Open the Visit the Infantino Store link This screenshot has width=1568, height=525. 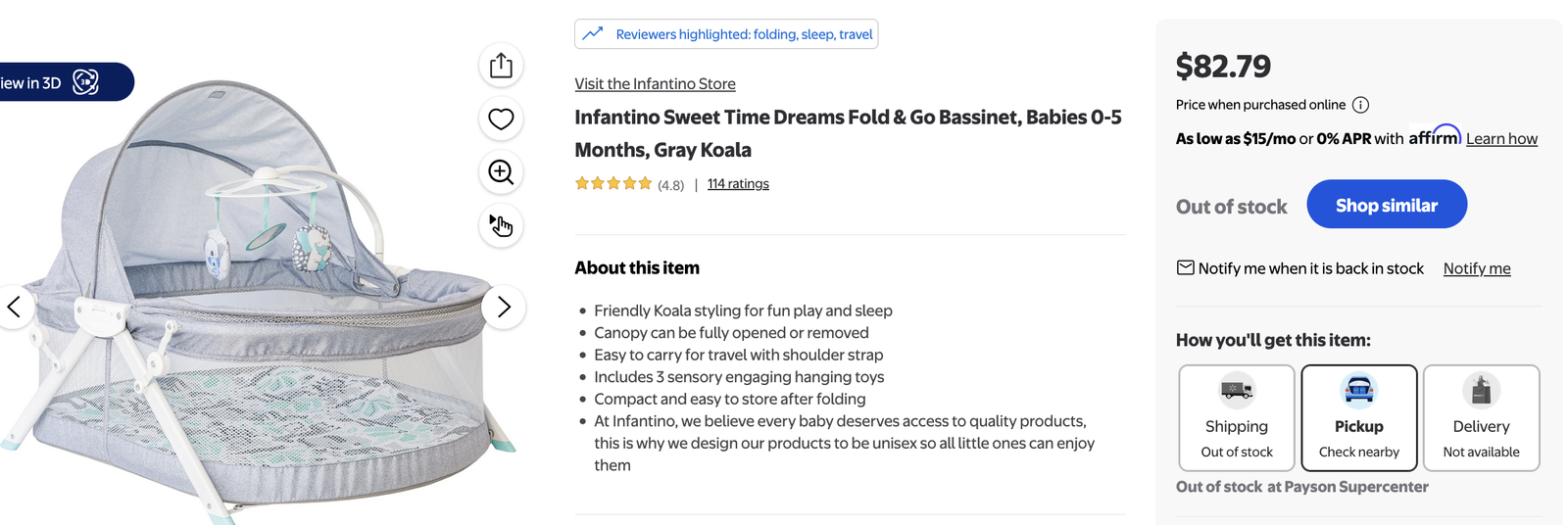click(655, 84)
